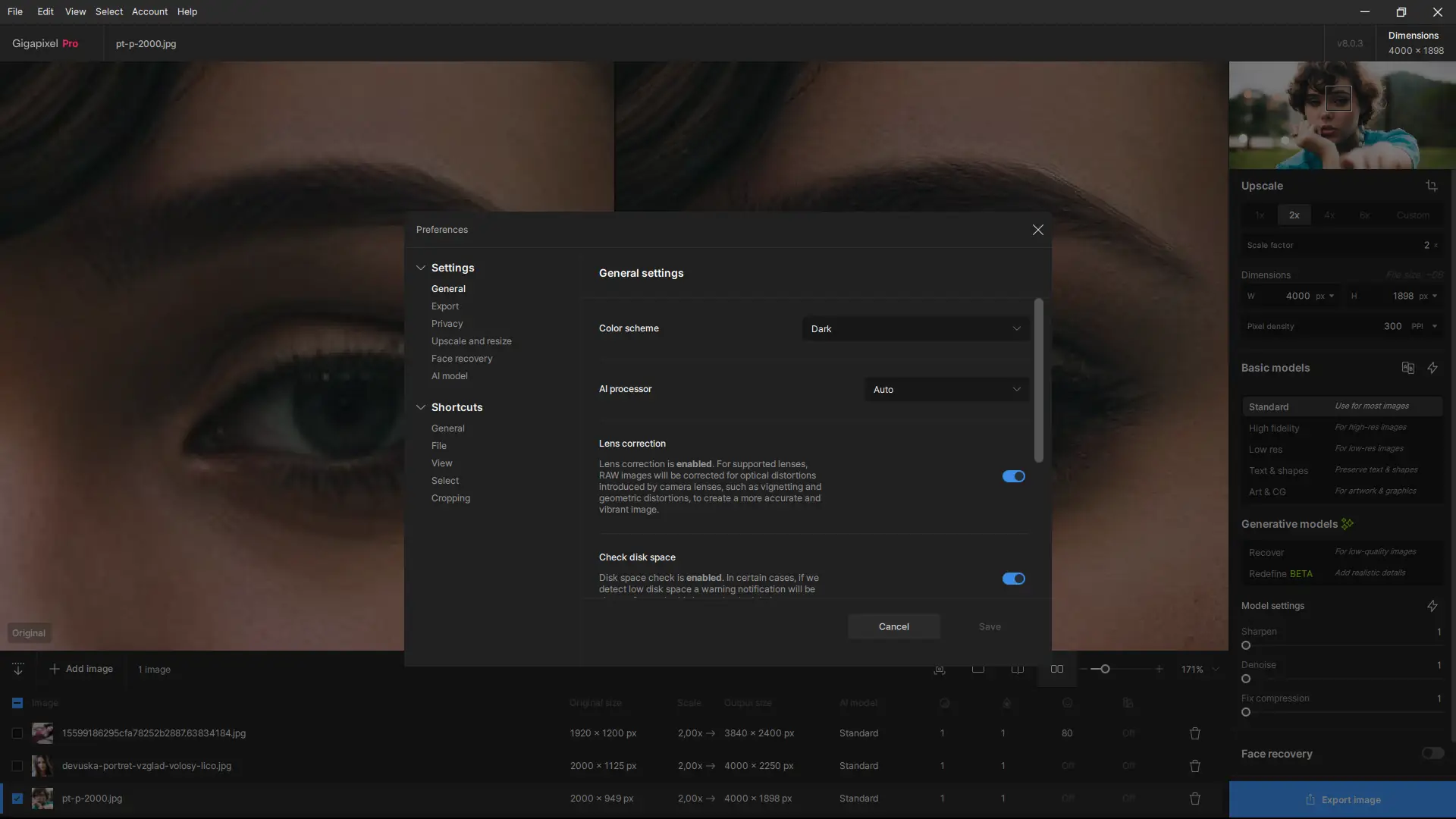The width and height of the screenshot is (1456, 819).
Task: Disable the Lens correction toggle
Action: [x=1013, y=476]
